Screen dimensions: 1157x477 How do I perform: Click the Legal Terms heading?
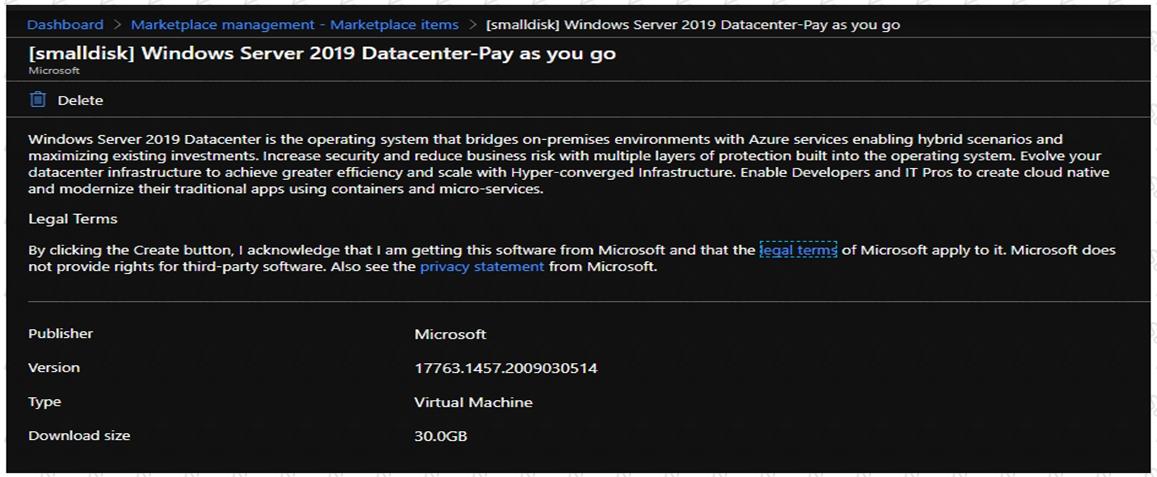point(73,219)
